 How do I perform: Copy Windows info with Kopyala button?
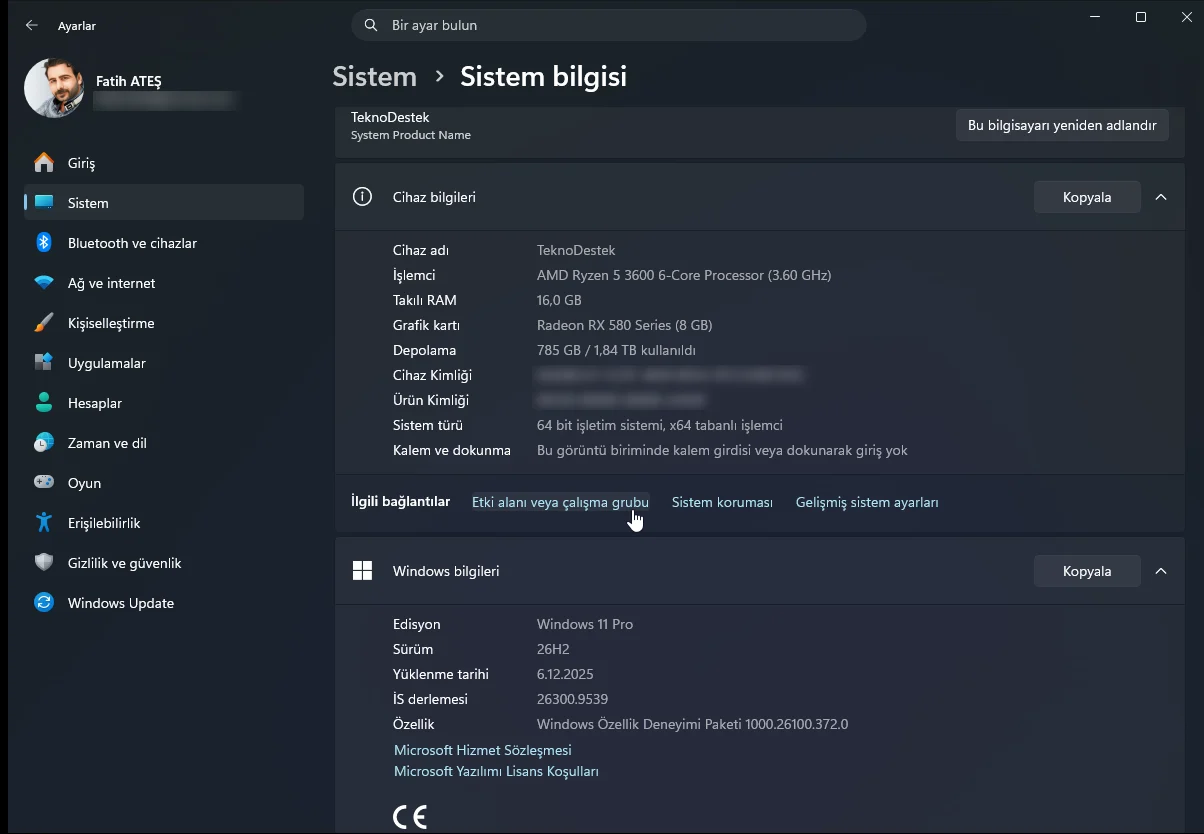pos(1087,571)
